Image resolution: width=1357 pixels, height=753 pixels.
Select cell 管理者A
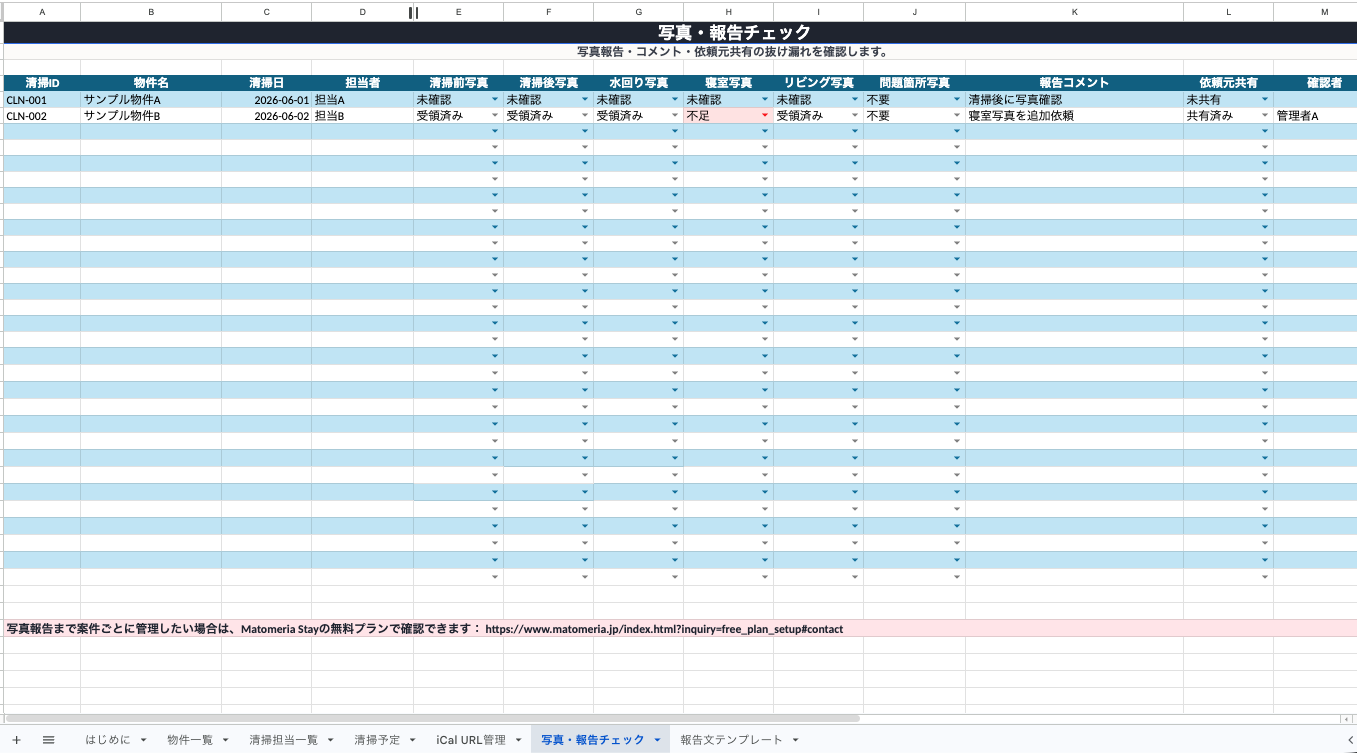pos(1315,116)
